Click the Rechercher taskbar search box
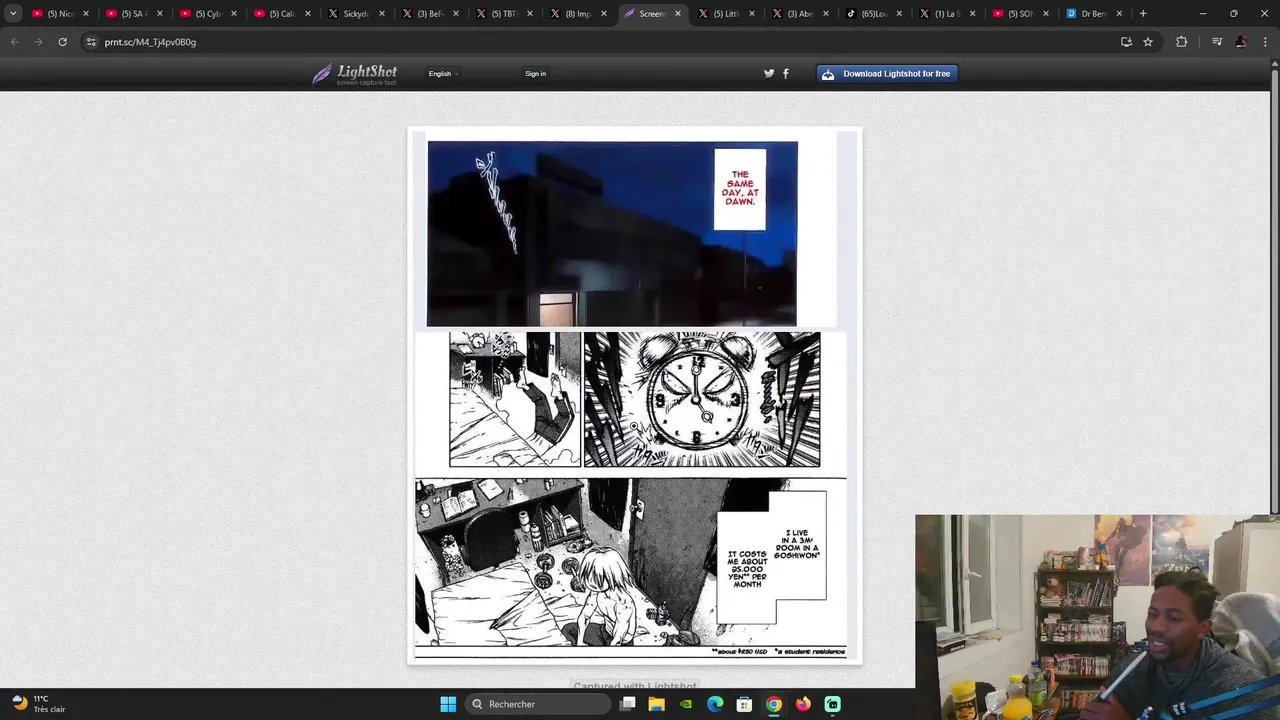Viewport: 1280px width, 720px height. 539,704
